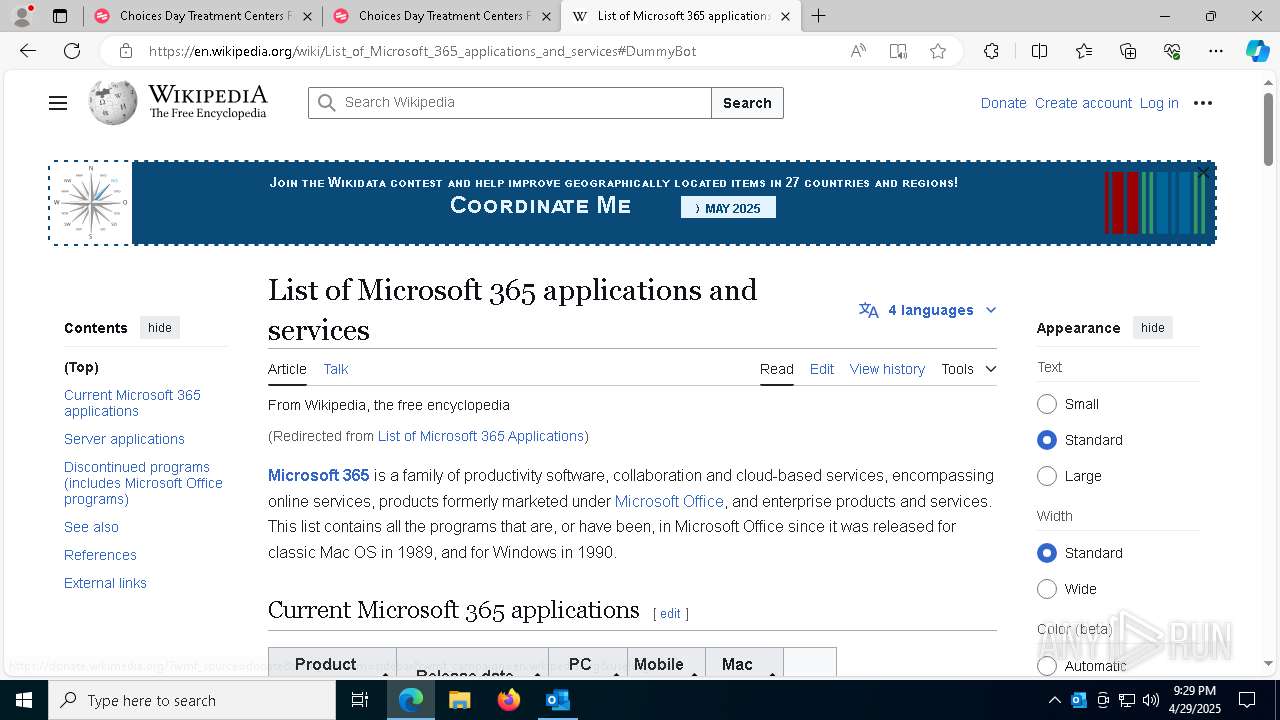Open the View history tab

tap(887, 369)
